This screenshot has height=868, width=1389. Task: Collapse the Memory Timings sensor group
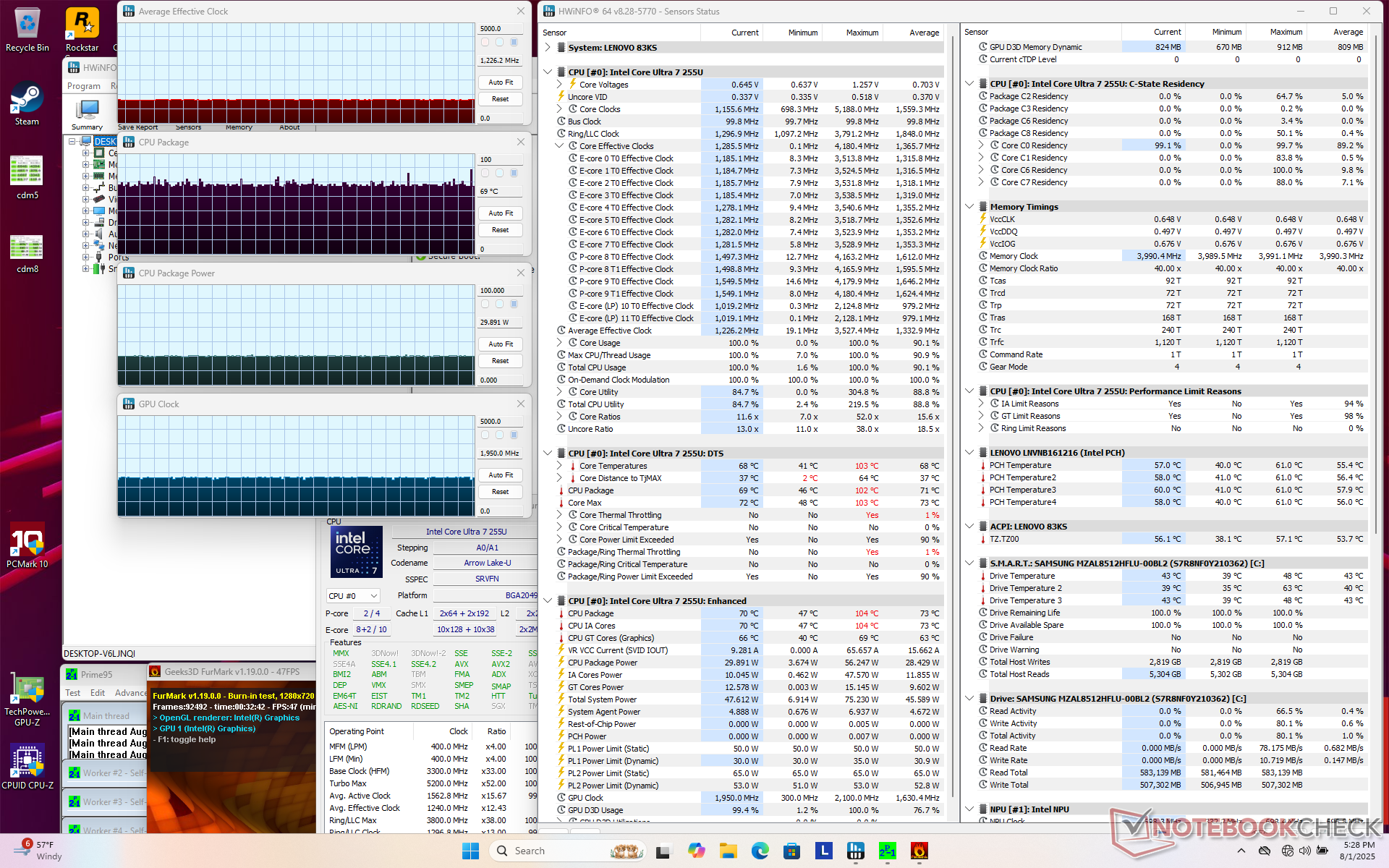coord(969,207)
